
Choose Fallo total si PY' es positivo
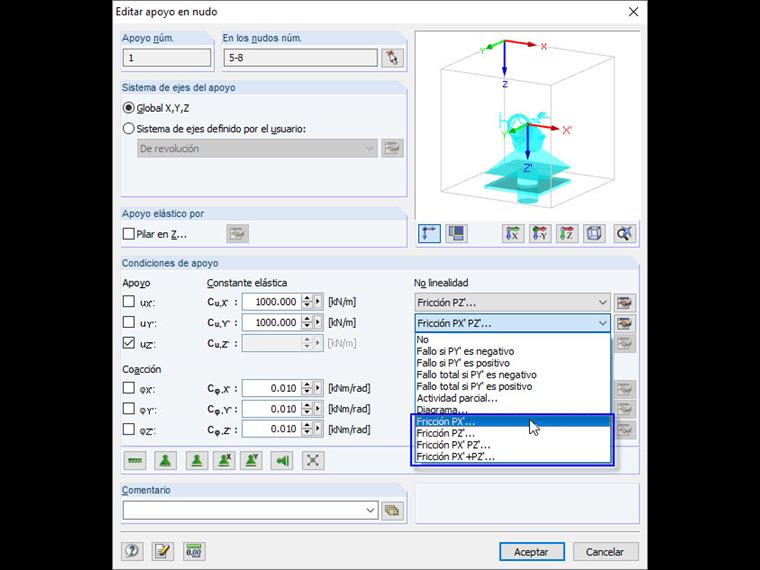point(513,386)
